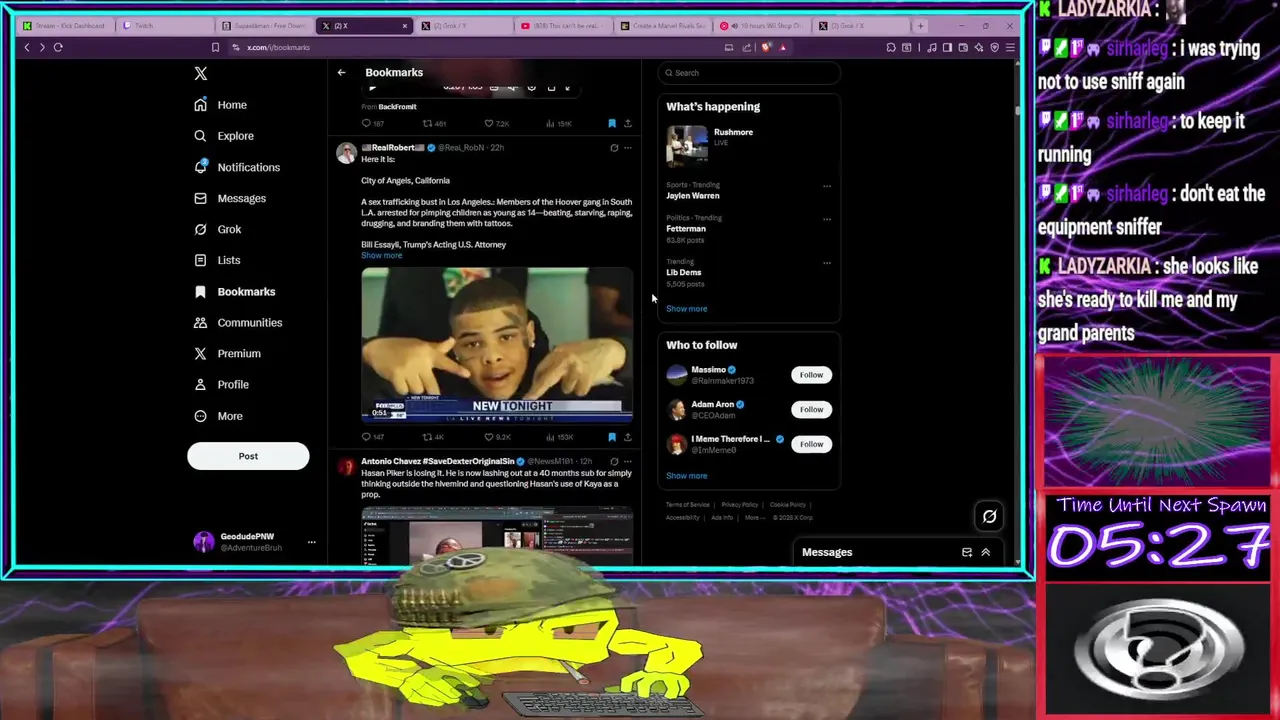Open Communities in the sidebar
Image resolution: width=1280 pixels, height=720 pixels.
click(x=238, y=322)
